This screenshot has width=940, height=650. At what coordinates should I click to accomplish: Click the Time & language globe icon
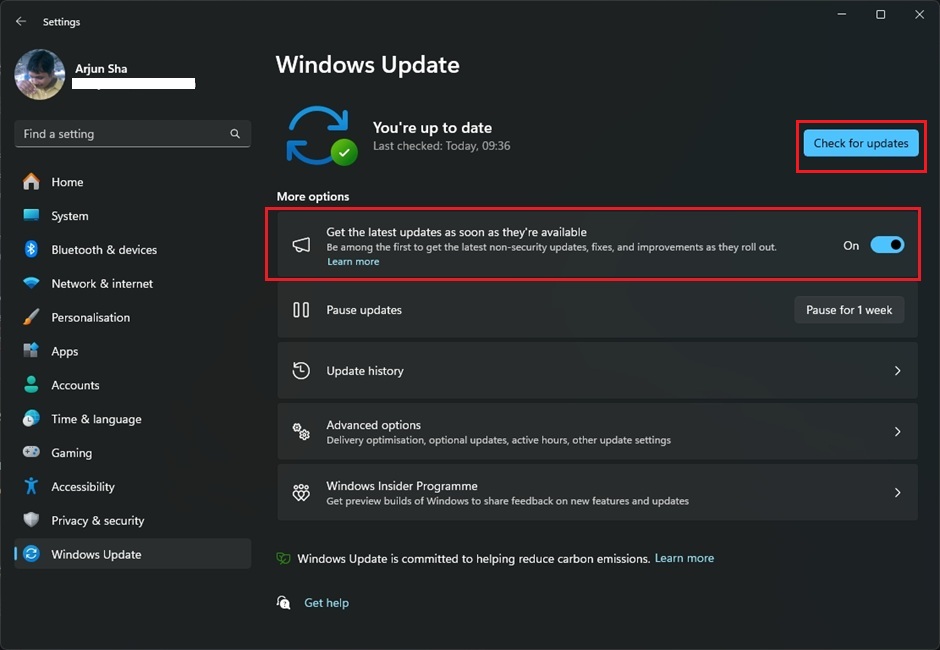click(x=31, y=418)
